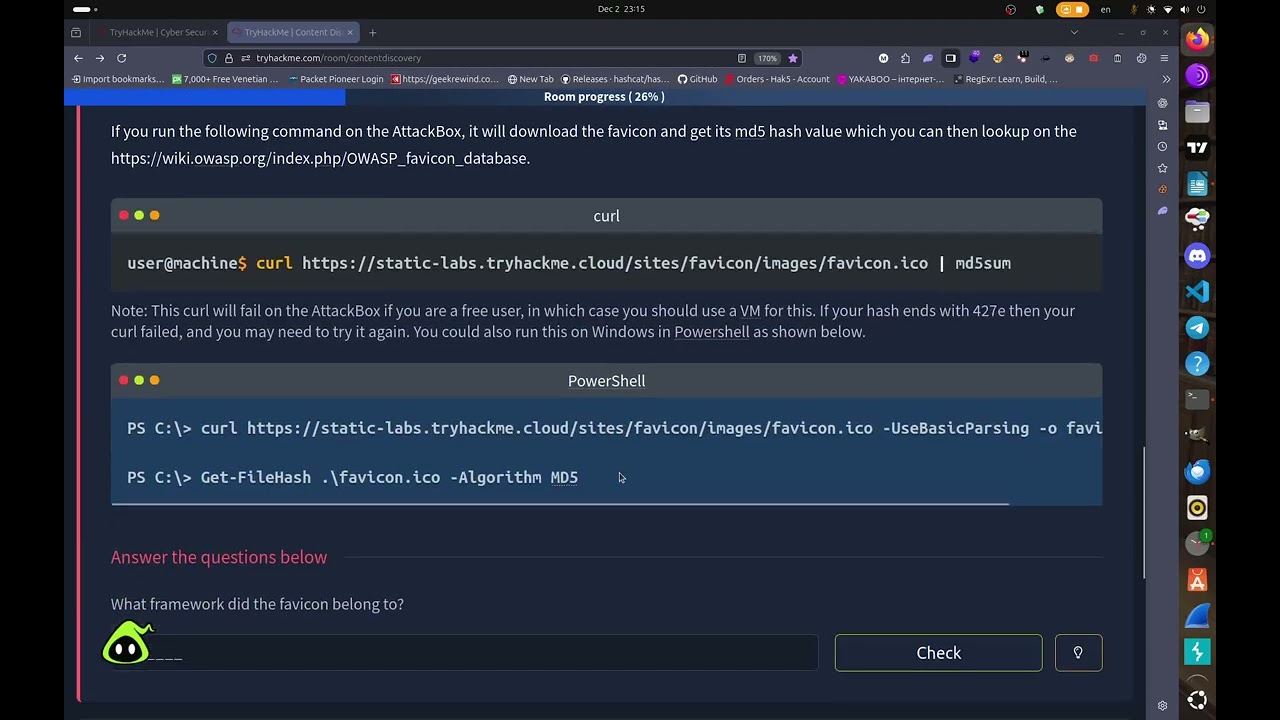Click the screen recording indicator in top bar
This screenshot has height=720, width=1280.
point(1071,9)
